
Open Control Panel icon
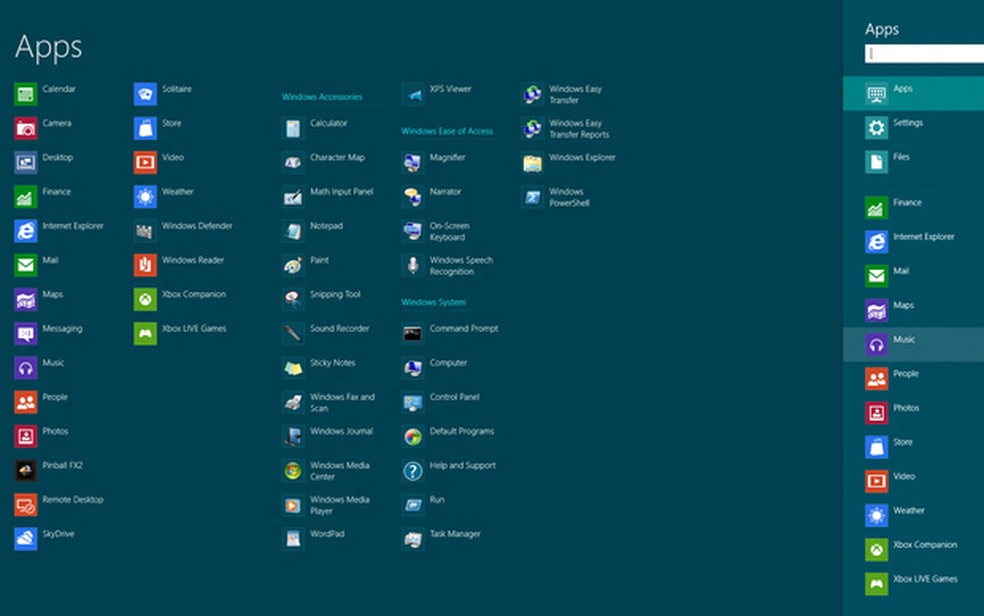pyautogui.click(x=413, y=402)
